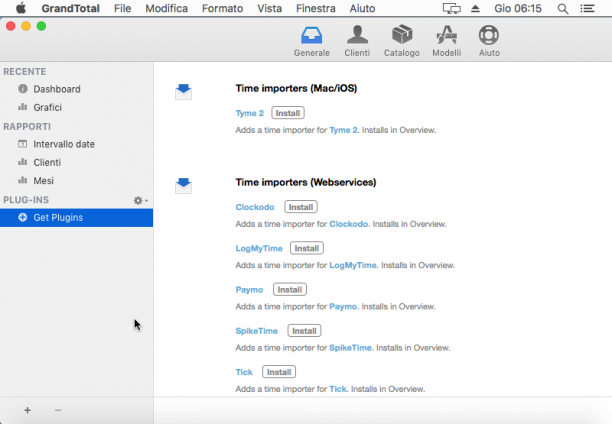
Task: Open the Plug-ins gear dropdown
Action: click(x=141, y=200)
